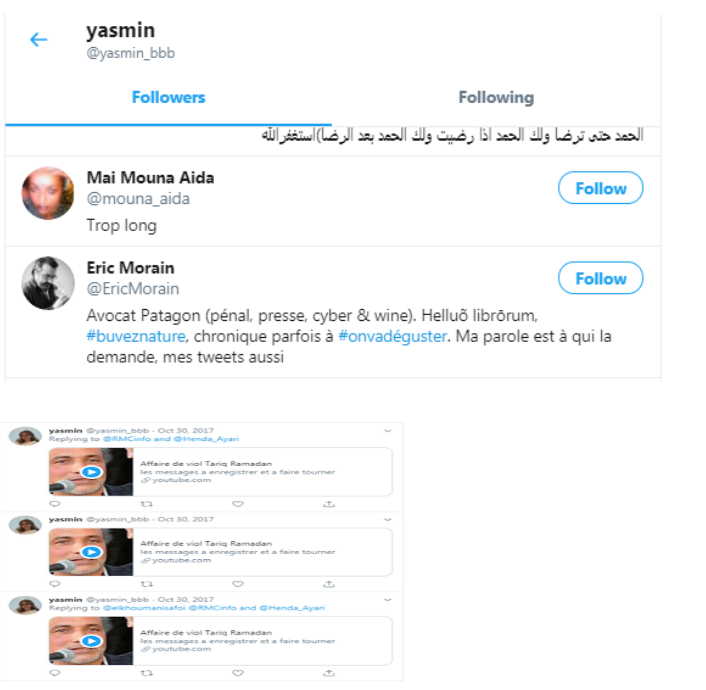The height and width of the screenshot is (690, 706).
Task: Open the #buveznature hashtag link
Action: coord(136,336)
